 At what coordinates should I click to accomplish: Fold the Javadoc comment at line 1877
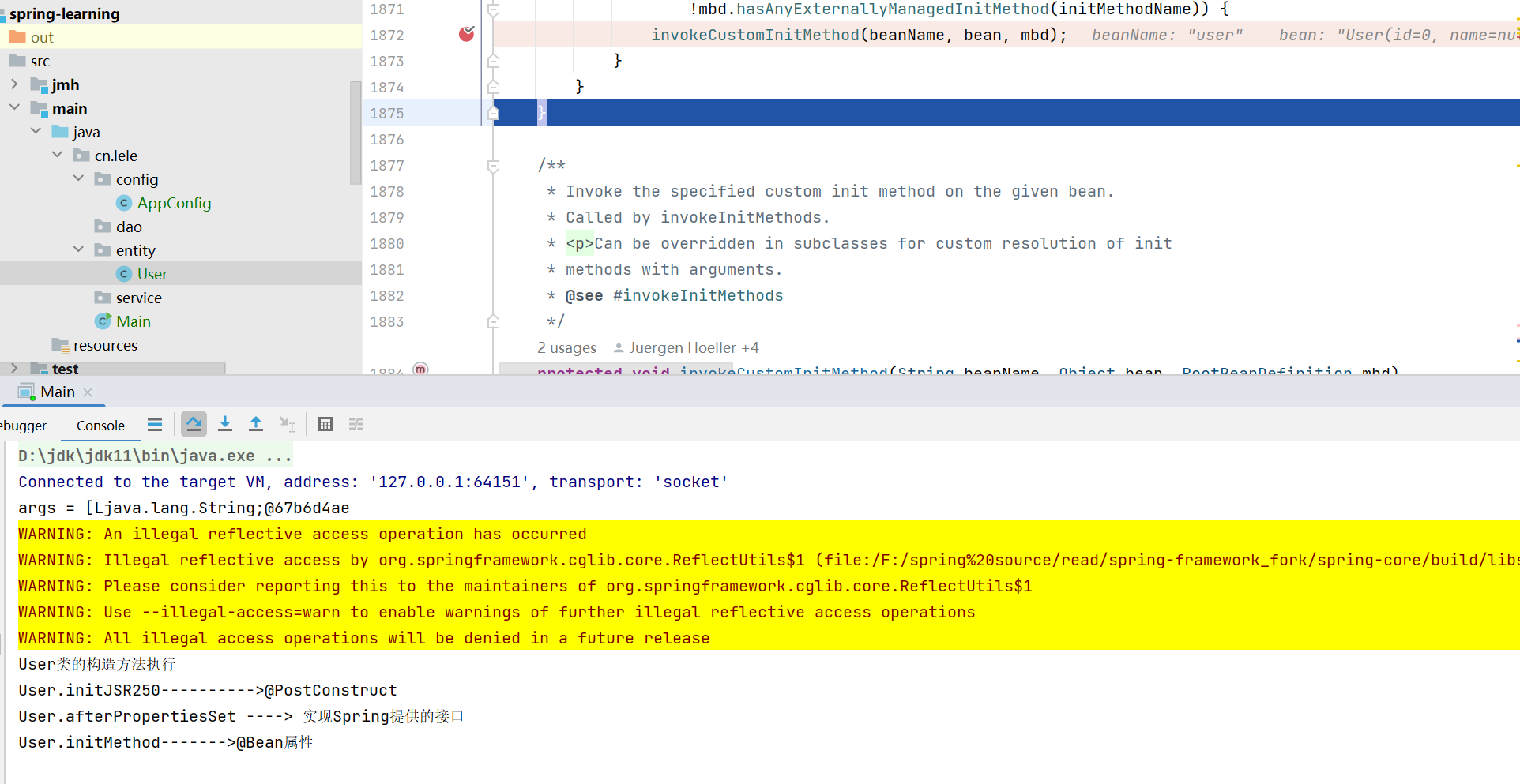click(493, 166)
